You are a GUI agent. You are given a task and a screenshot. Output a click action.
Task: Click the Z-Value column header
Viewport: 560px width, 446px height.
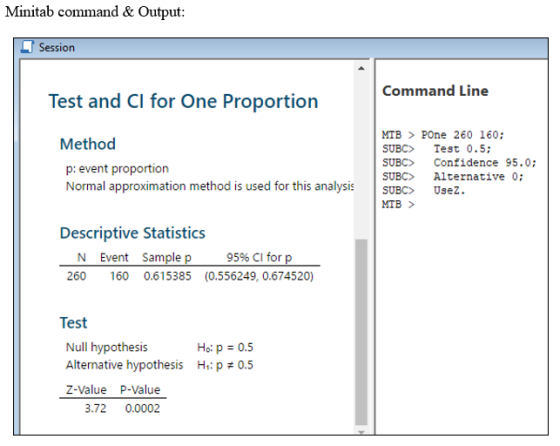pos(86,390)
